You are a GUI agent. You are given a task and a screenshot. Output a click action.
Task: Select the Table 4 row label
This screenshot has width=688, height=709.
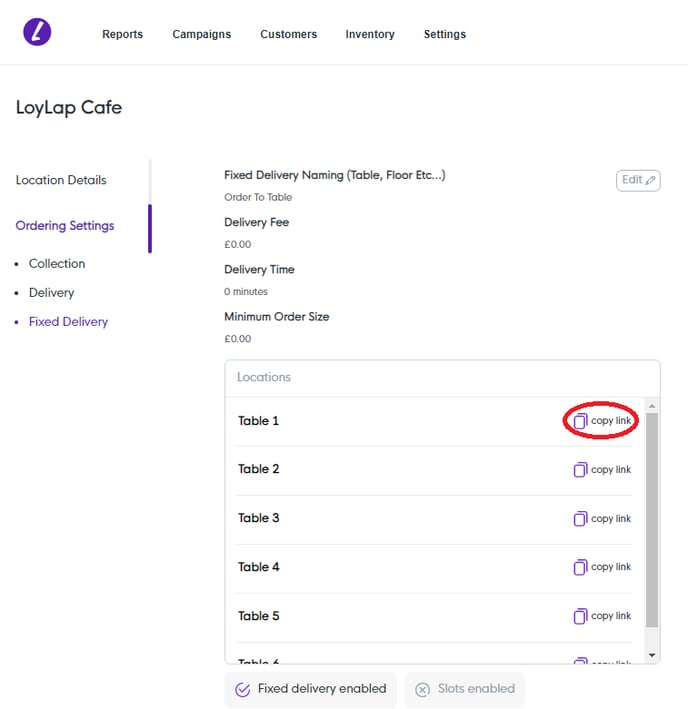coord(259,567)
